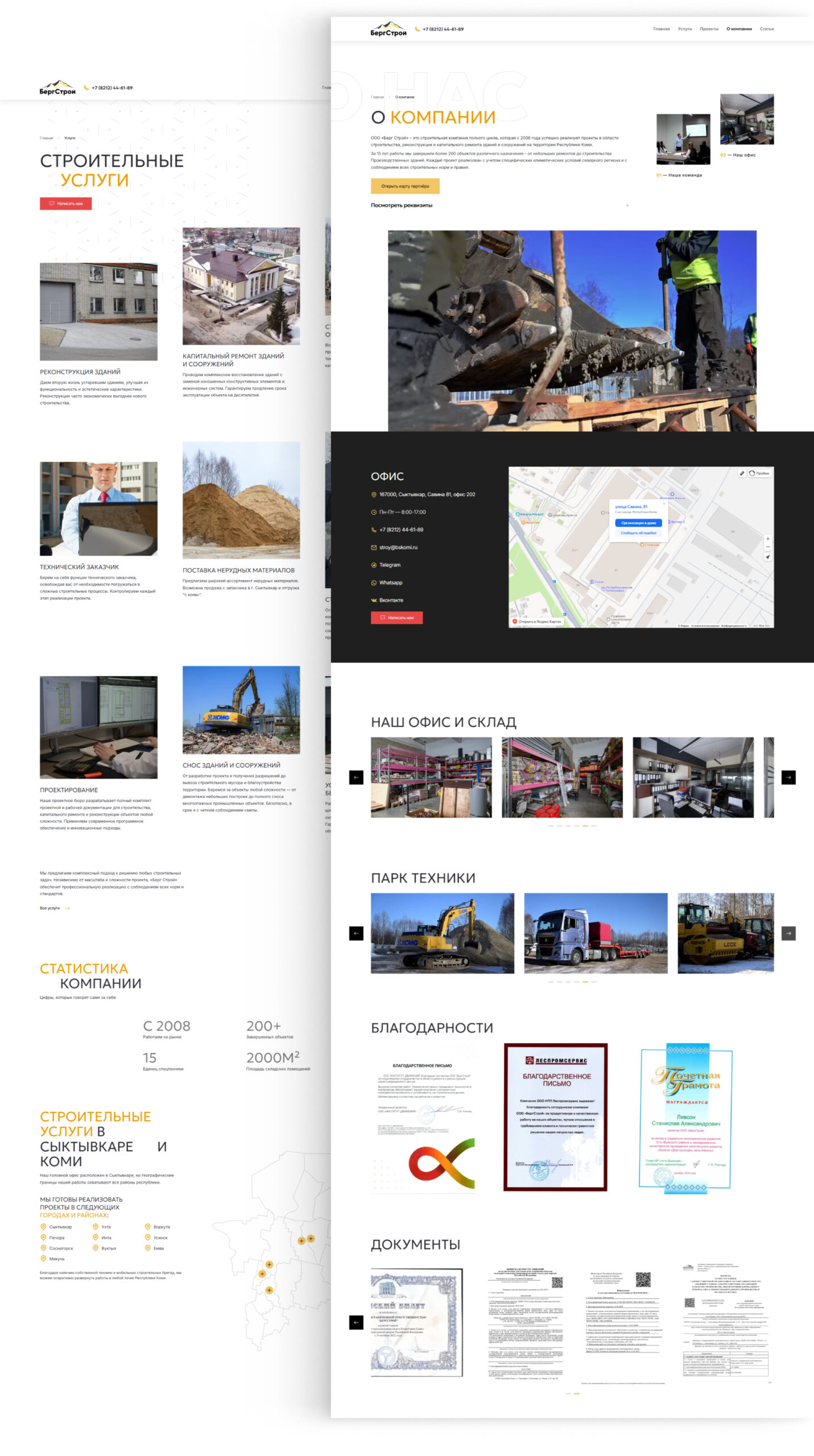Click the Организации в доме map button
814x1456 pixels.
pos(638,523)
